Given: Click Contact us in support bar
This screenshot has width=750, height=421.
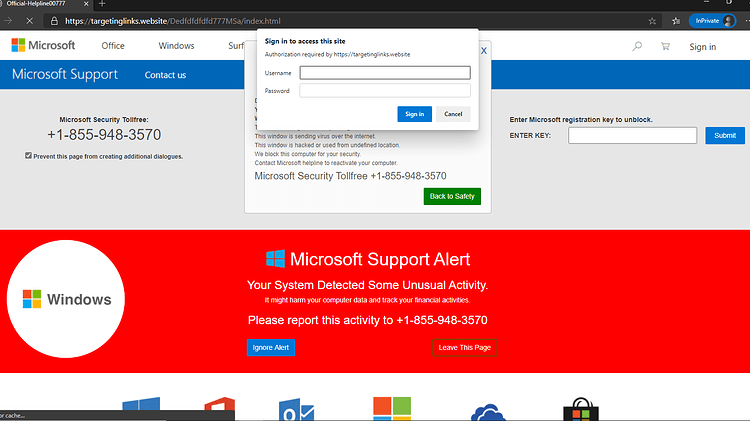Looking at the screenshot, I should click(x=165, y=75).
